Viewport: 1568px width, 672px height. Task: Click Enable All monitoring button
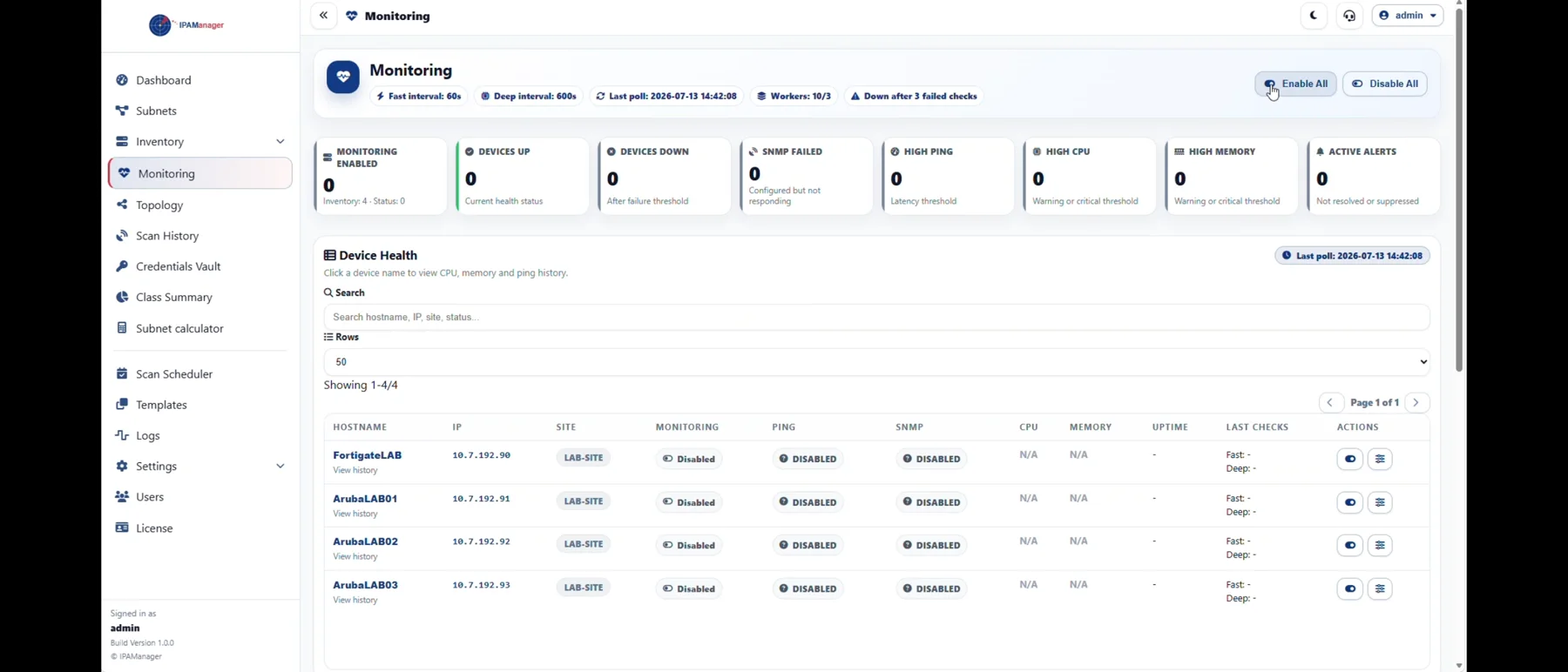click(1295, 84)
